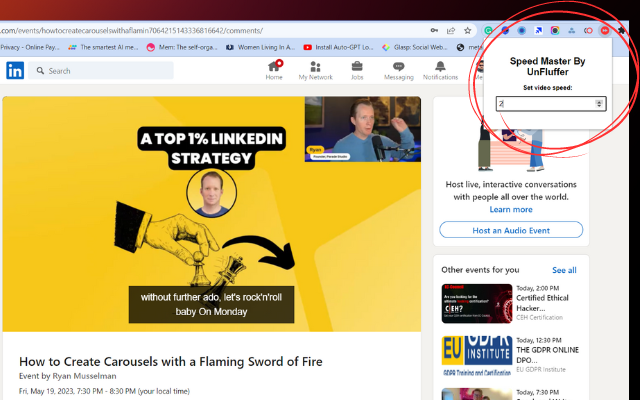Click the 'Learn more' link
This screenshot has height=400, width=640.
pos(511,209)
